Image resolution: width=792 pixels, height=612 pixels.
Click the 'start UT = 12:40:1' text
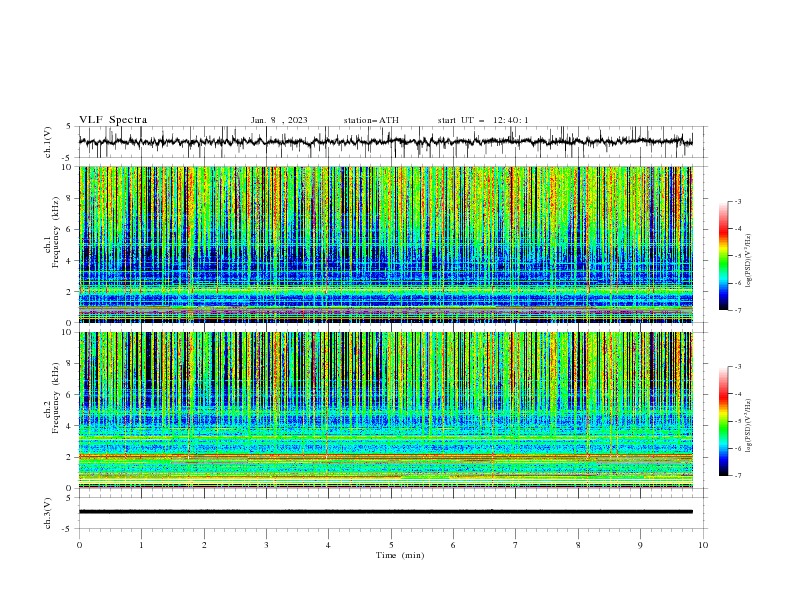pos(483,120)
